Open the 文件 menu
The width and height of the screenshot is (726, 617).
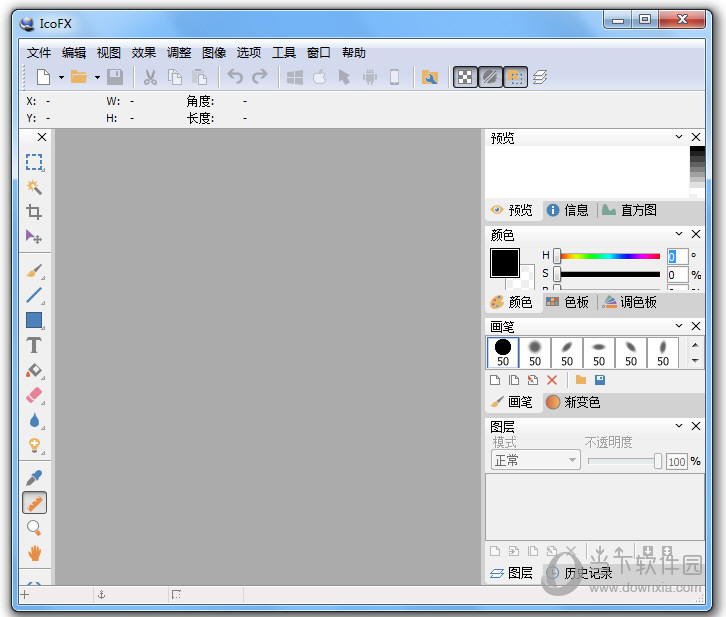(x=39, y=53)
